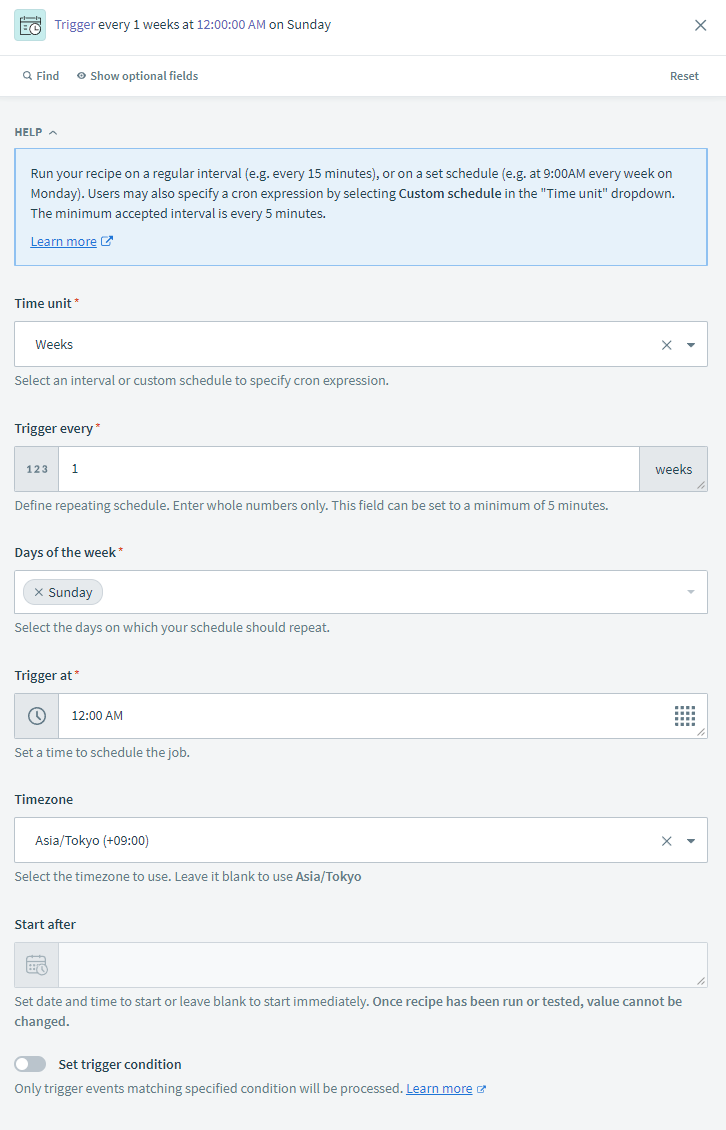The image size is (726, 1130).
Task: Expand the Days of the week dropdown
Action: pyautogui.click(x=691, y=593)
